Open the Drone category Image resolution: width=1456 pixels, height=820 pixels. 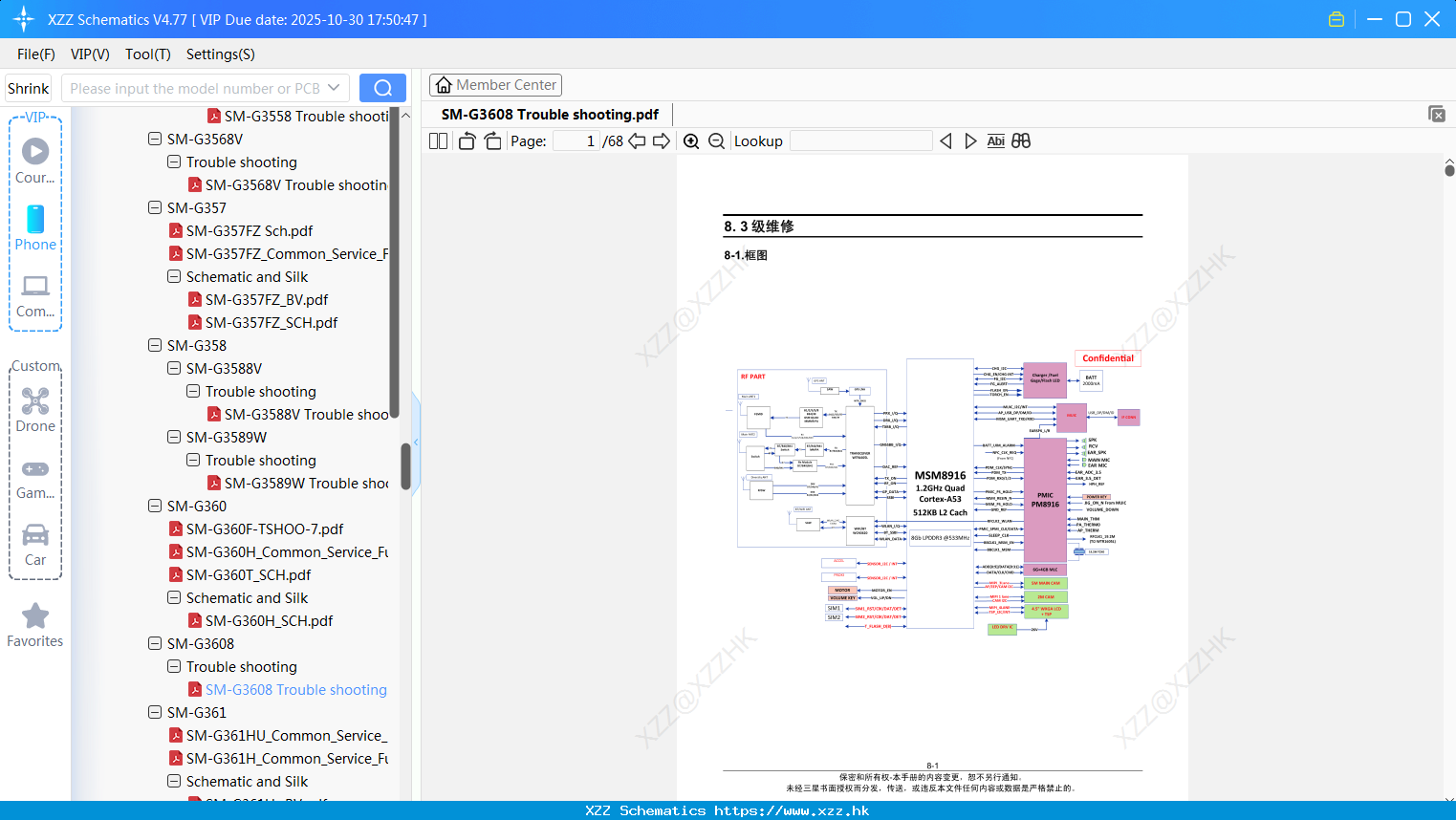tap(35, 410)
